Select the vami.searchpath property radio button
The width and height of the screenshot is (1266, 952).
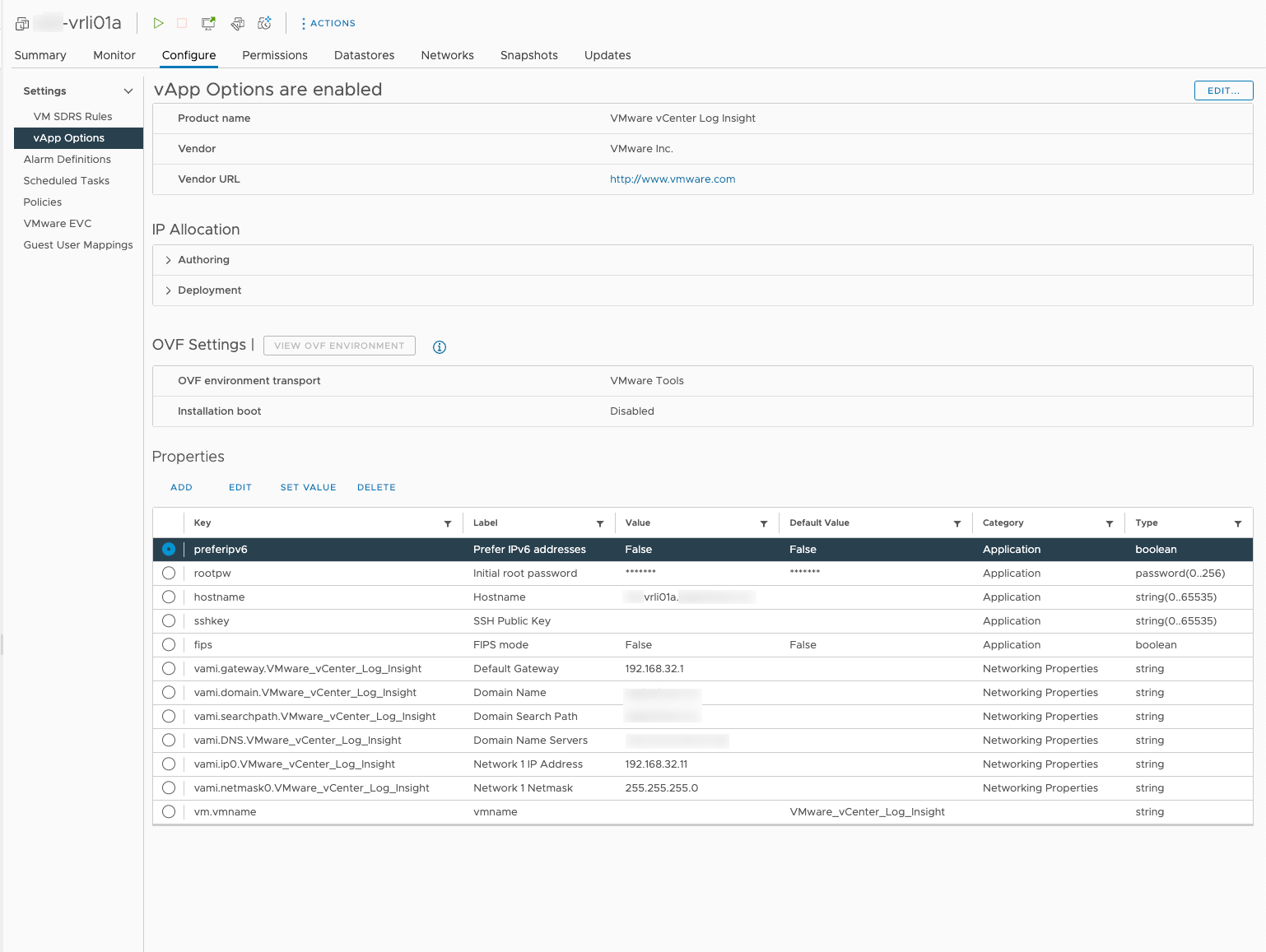pyautogui.click(x=169, y=716)
